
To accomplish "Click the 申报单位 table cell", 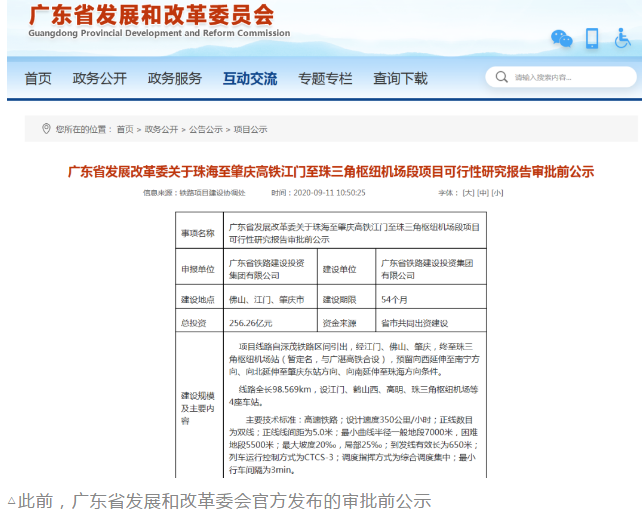I will (199, 266).
